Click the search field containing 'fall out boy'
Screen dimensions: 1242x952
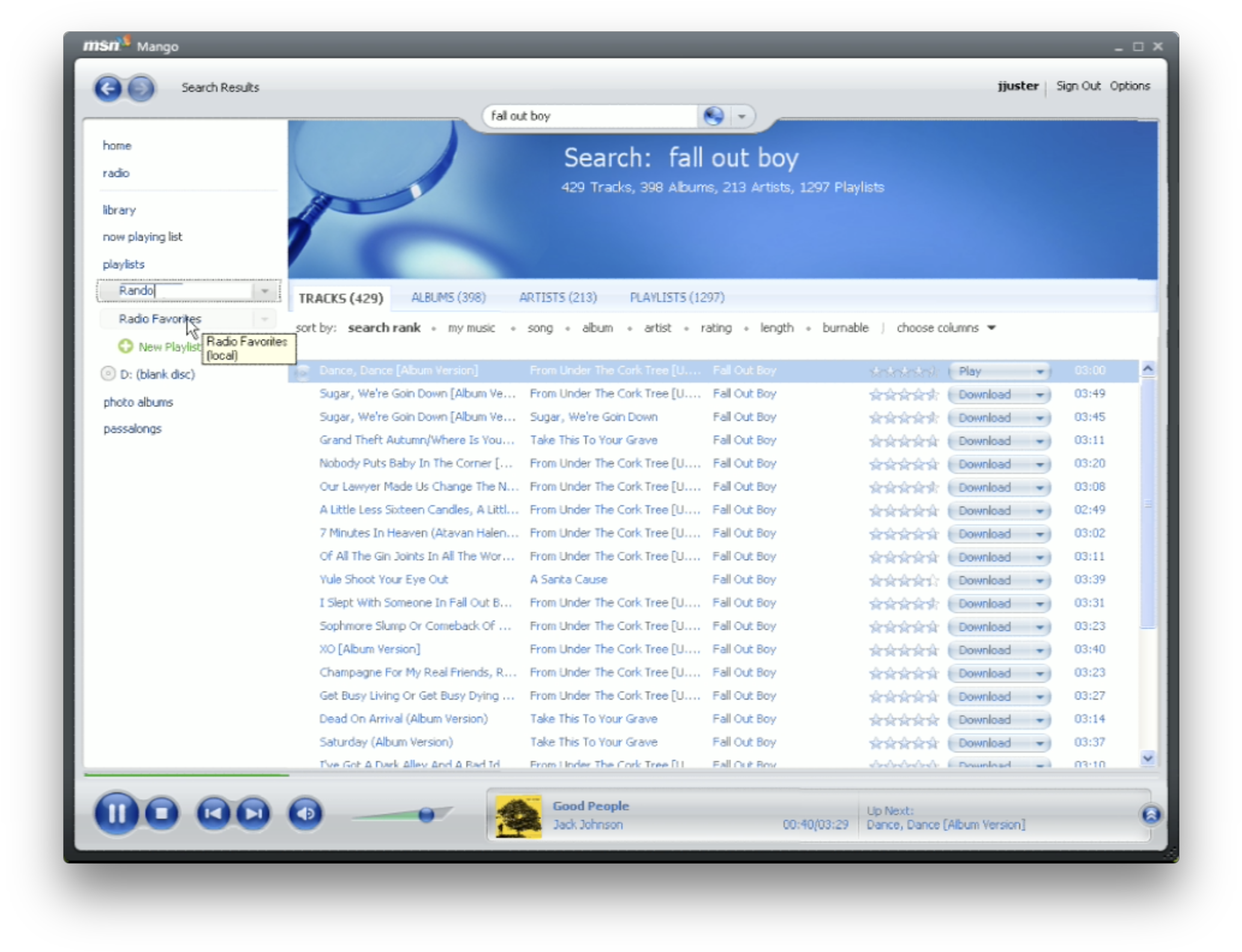point(592,116)
